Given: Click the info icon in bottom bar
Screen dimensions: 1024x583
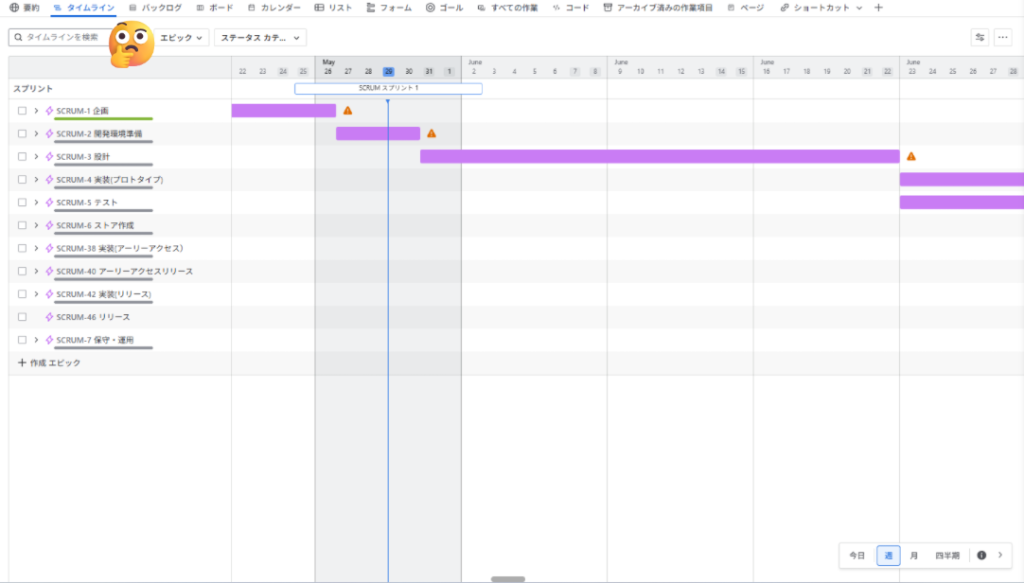Looking at the screenshot, I should (x=981, y=555).
